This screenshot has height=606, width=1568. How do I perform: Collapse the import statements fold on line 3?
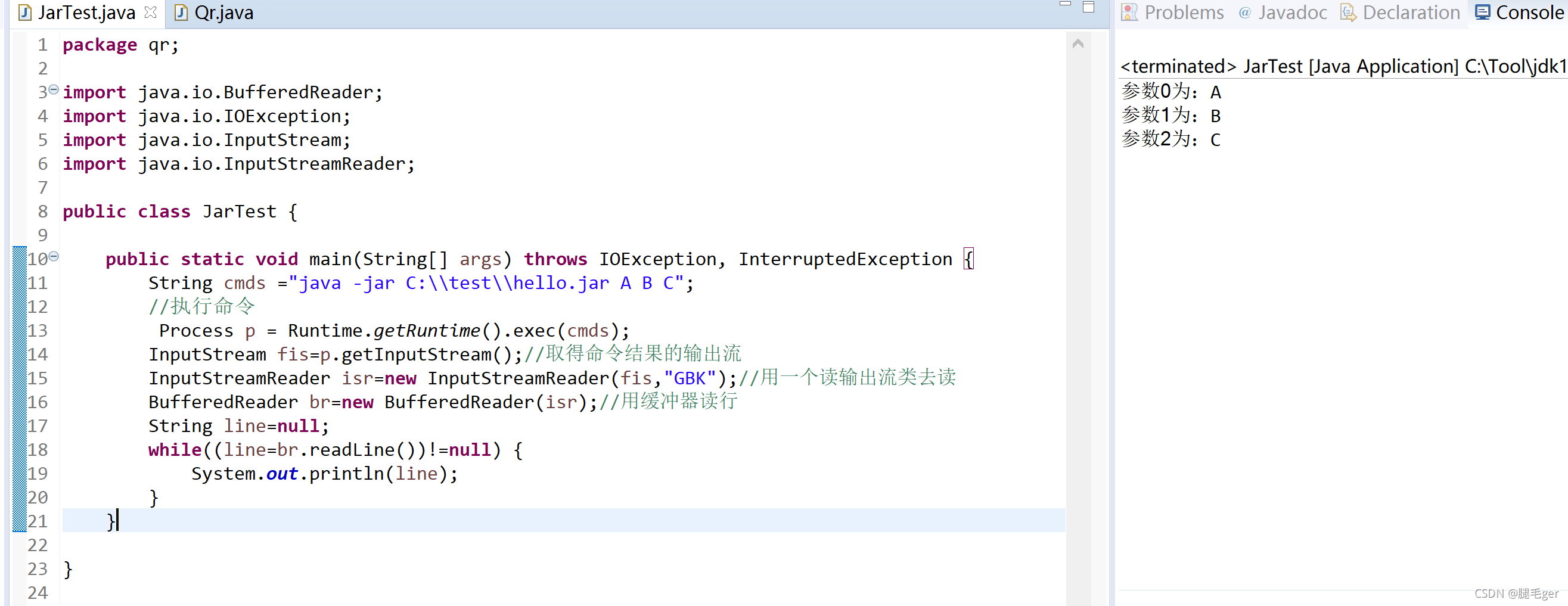point(54,89)
